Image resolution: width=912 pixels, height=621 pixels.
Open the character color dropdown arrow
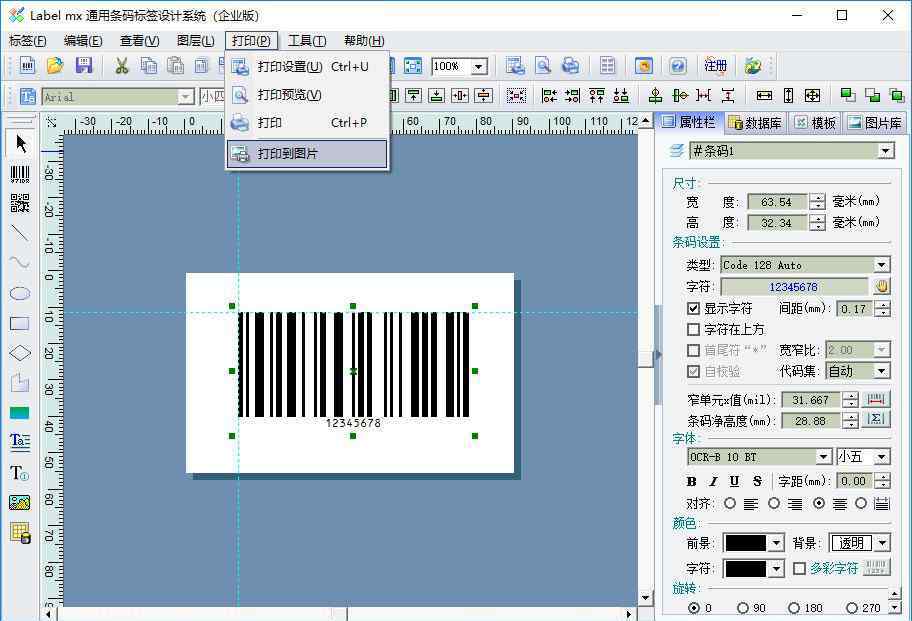coord(776,568)
